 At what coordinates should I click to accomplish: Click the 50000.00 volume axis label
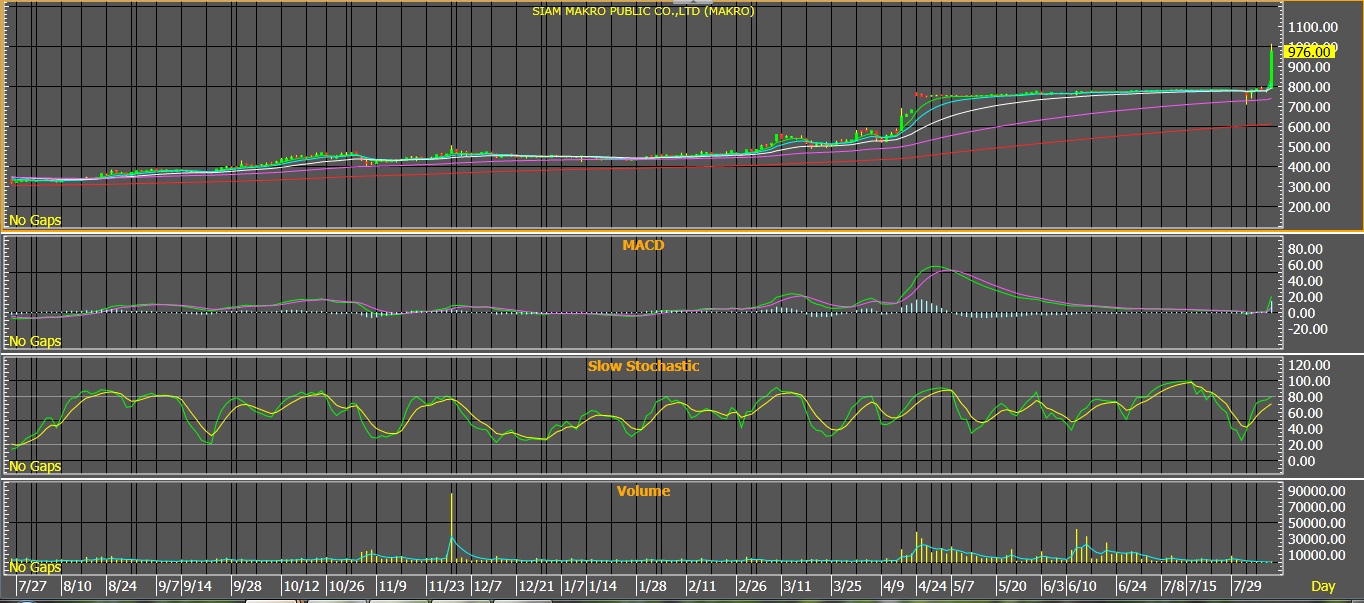click(1318, 523)
